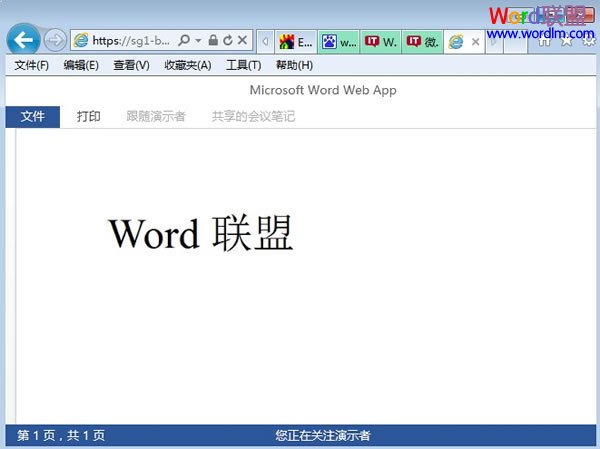This screenshot has width=600, height=449.
Task: Open the browser Tools gear icon
Action: click(x=588, y=41)
